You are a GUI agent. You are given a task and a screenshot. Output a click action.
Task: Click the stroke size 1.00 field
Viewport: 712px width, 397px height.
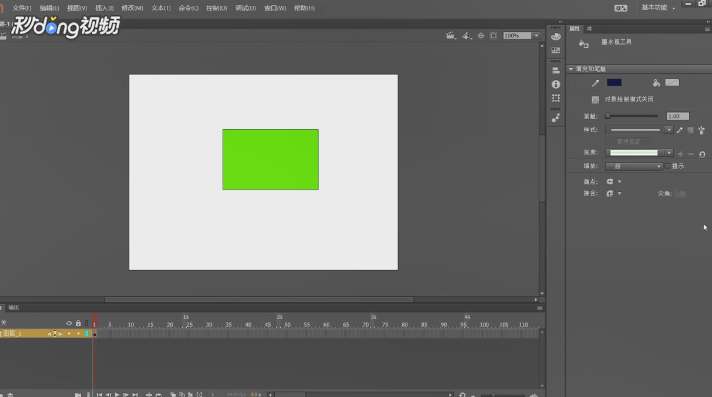(x=677, y=116)
